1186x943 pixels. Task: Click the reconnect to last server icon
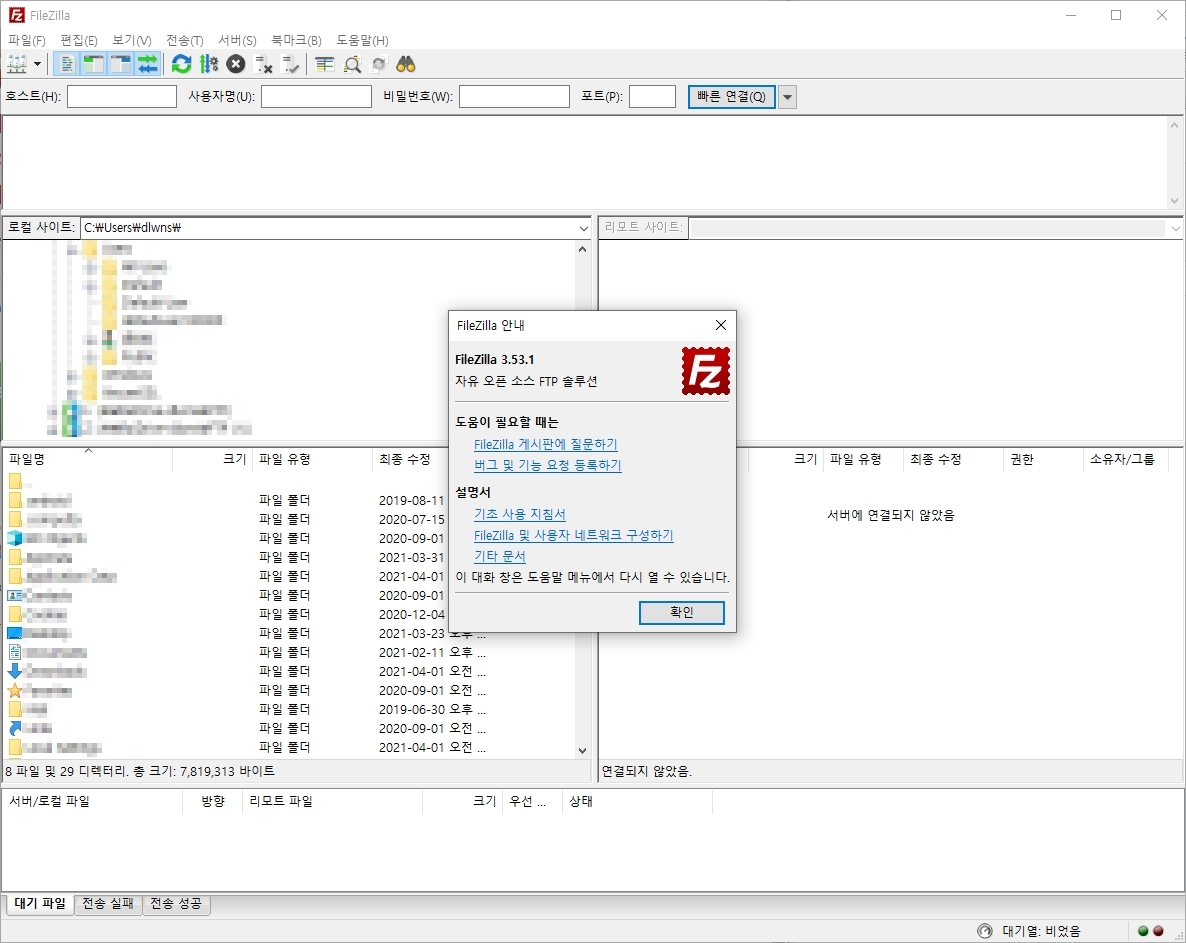click(290, 64)
